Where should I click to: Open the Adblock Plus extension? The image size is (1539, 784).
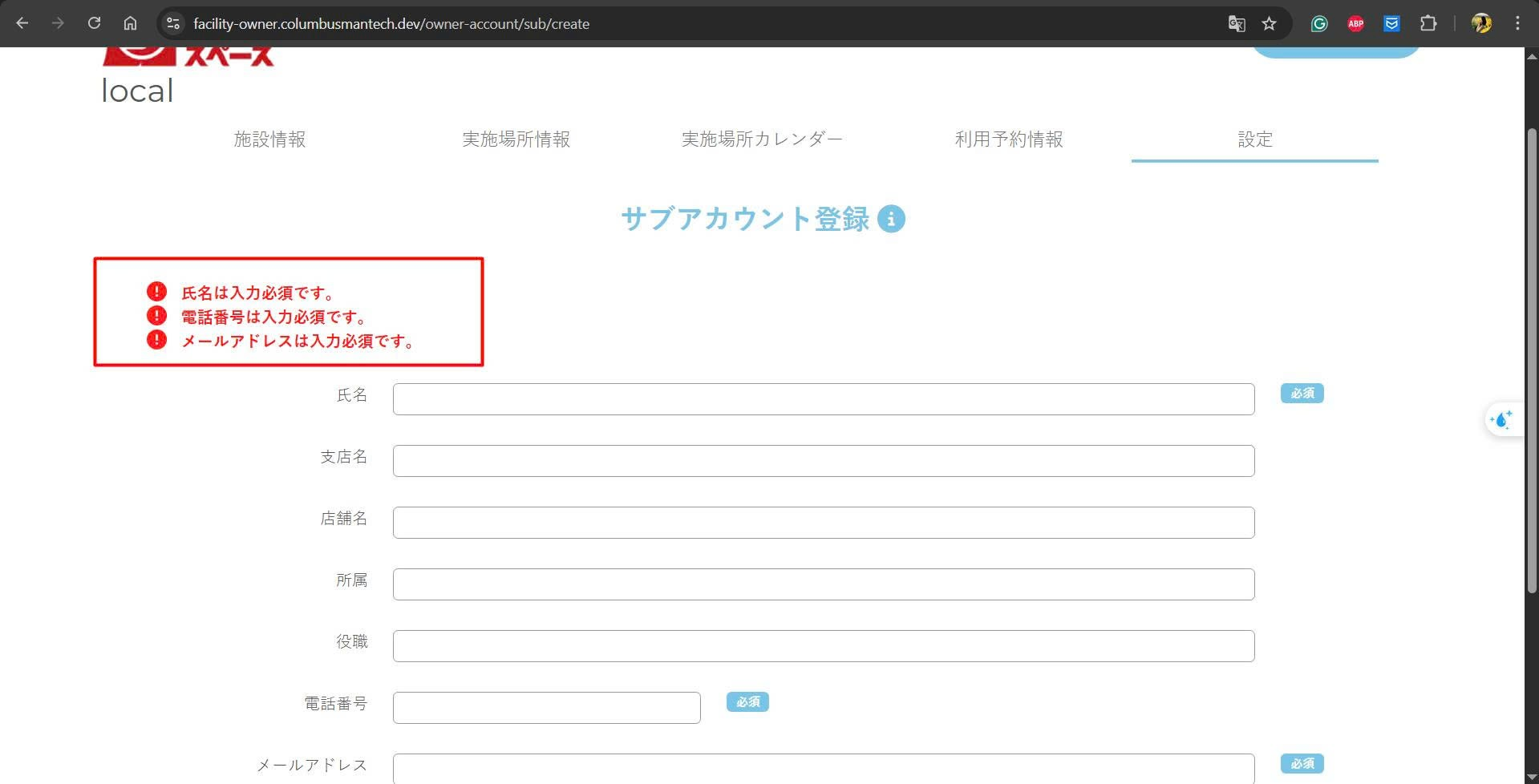tap(1355, 24)
